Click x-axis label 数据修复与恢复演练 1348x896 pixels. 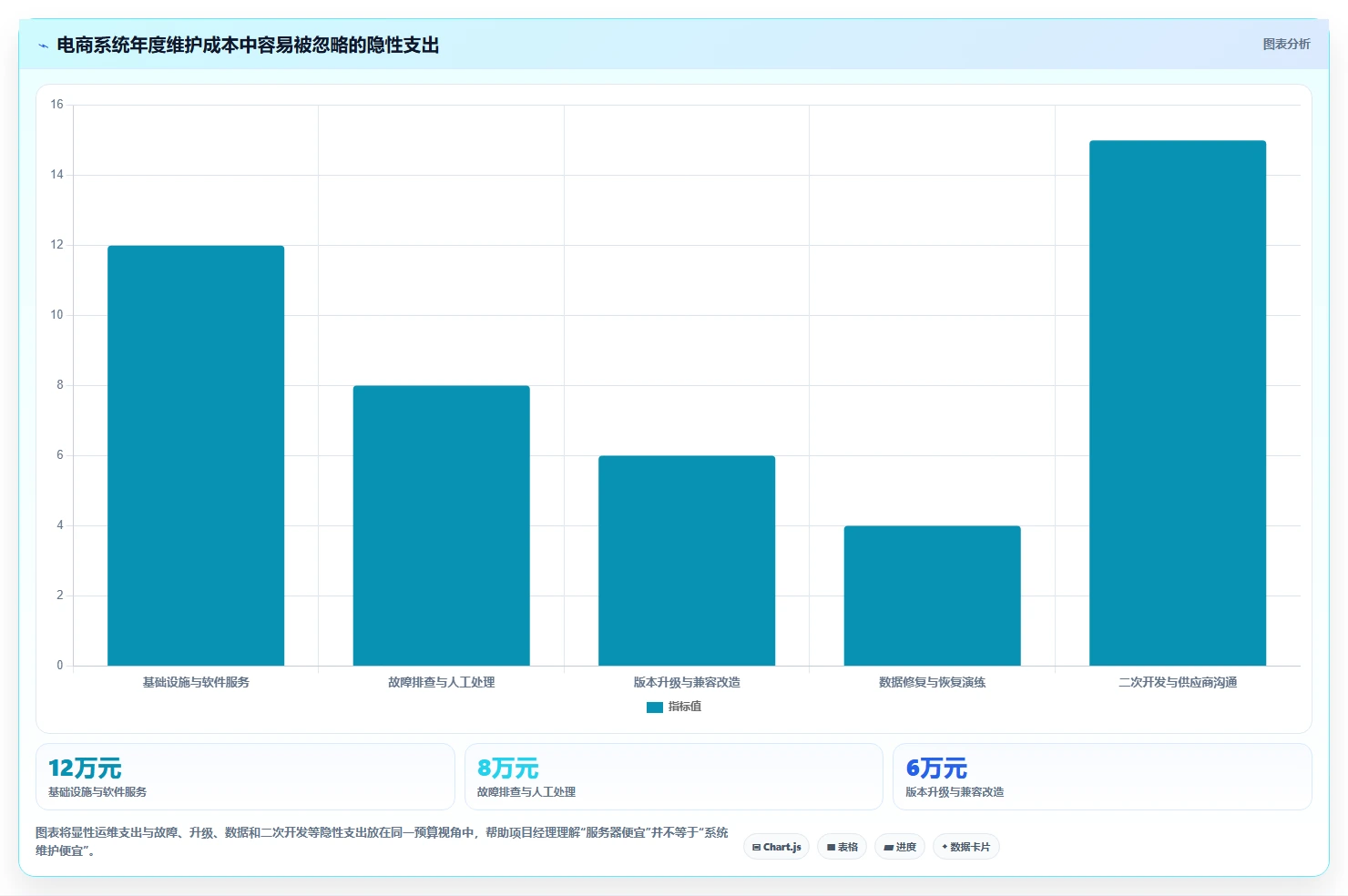pos(932,682)
